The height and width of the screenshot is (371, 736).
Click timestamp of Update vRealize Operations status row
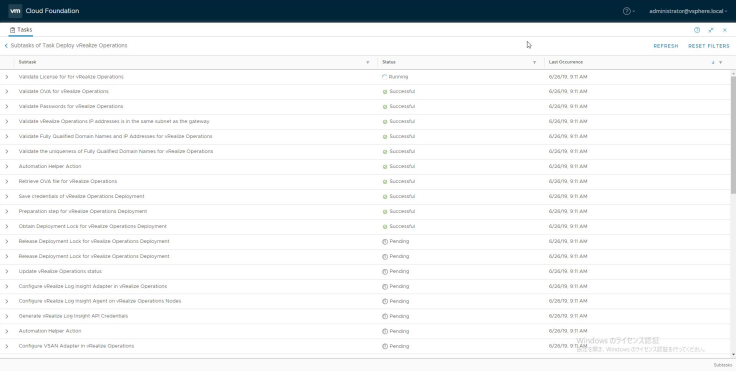tap(568, 271)
